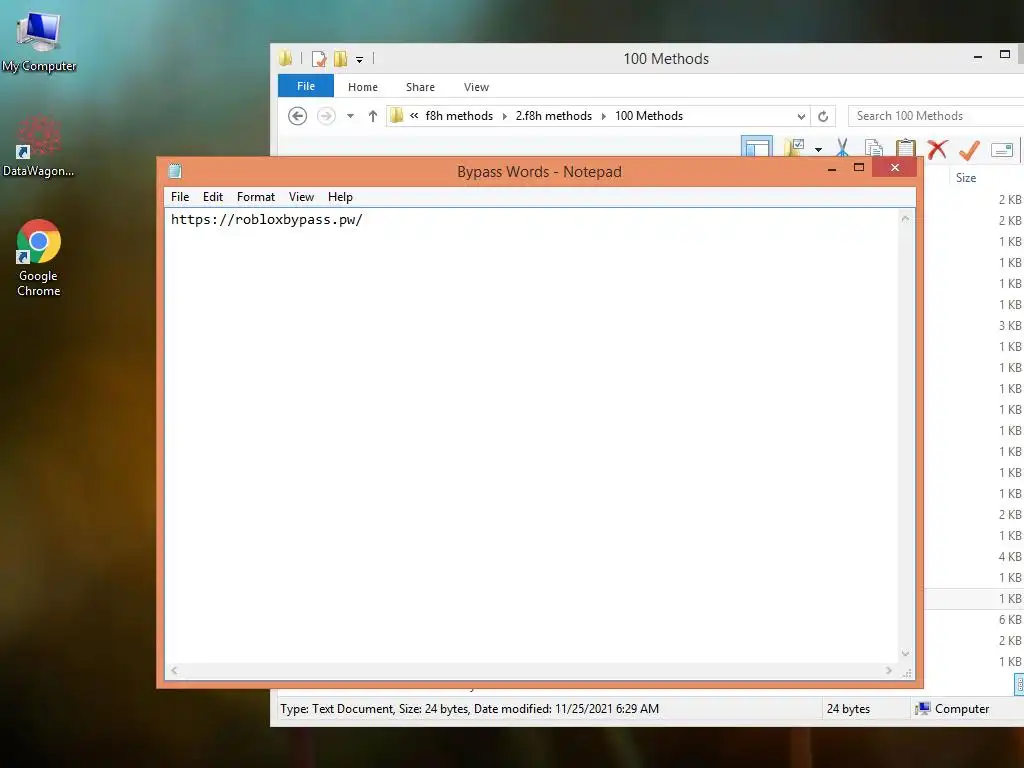Viewport: 1024px width, 768px height.
Task: Minimize the 100 Methods Explorer window
Action: 978,57
